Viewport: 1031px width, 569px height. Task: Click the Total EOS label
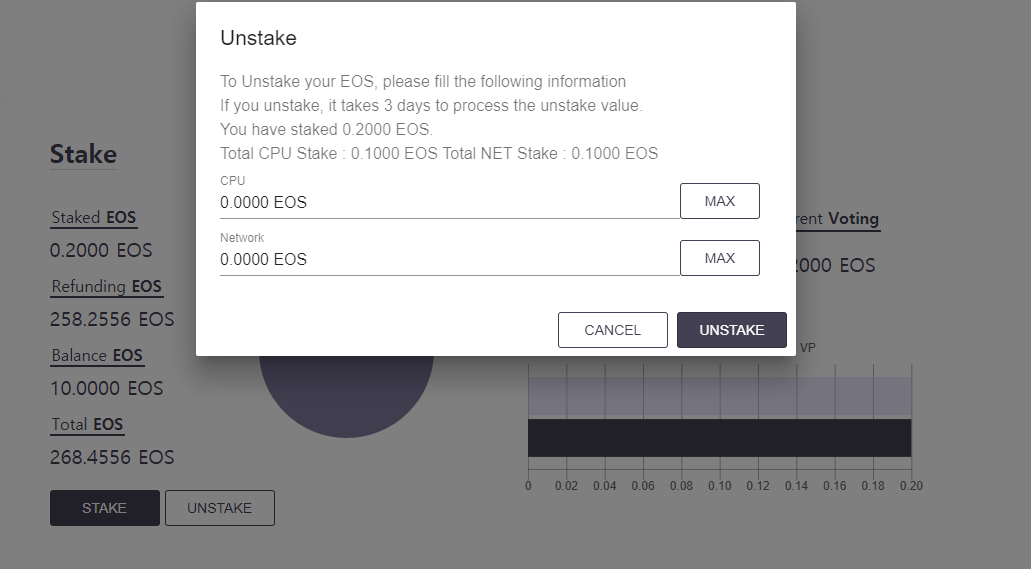point(87,425)
